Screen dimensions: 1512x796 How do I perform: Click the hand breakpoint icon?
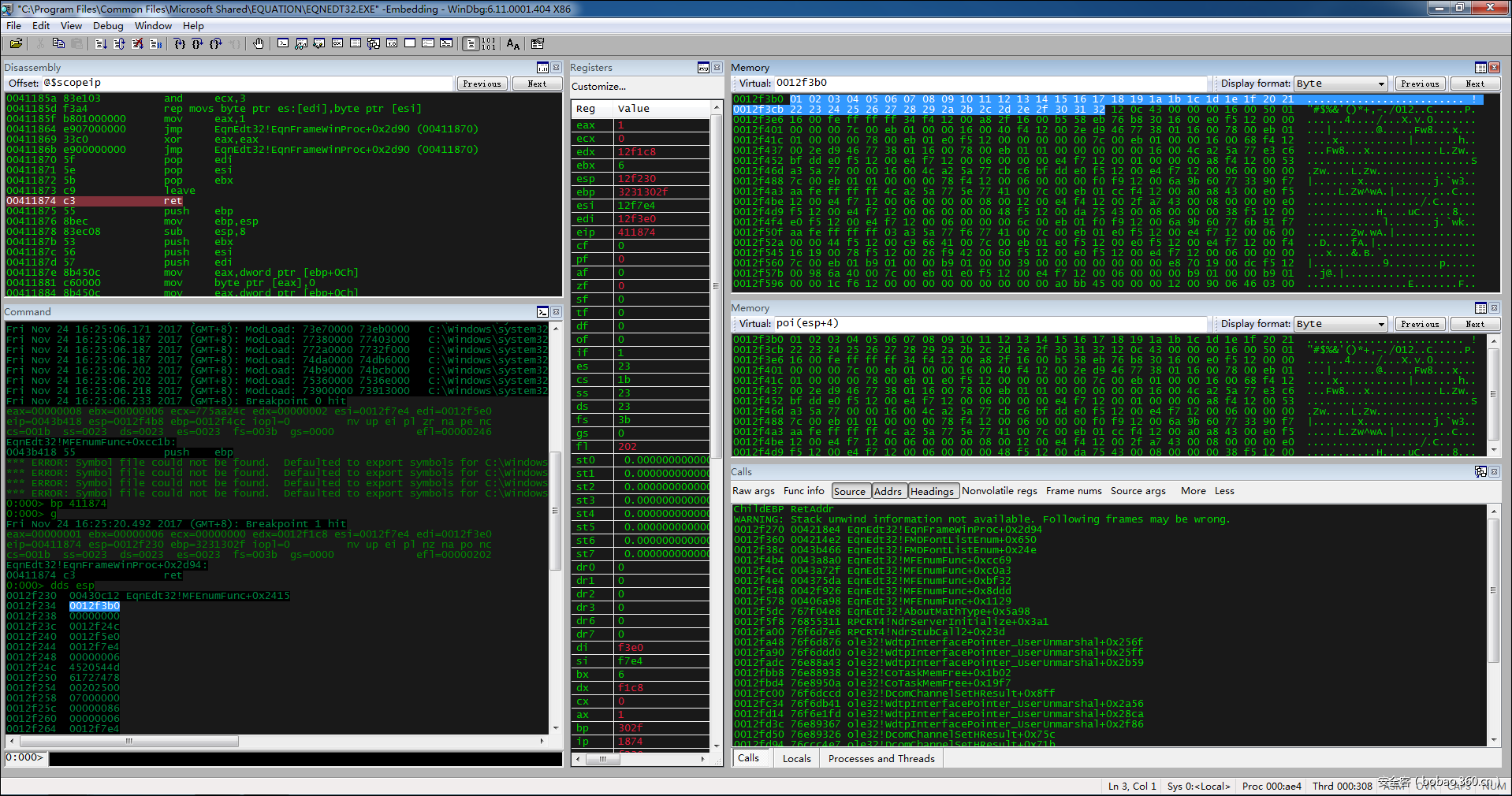click(x=259, y=44)
